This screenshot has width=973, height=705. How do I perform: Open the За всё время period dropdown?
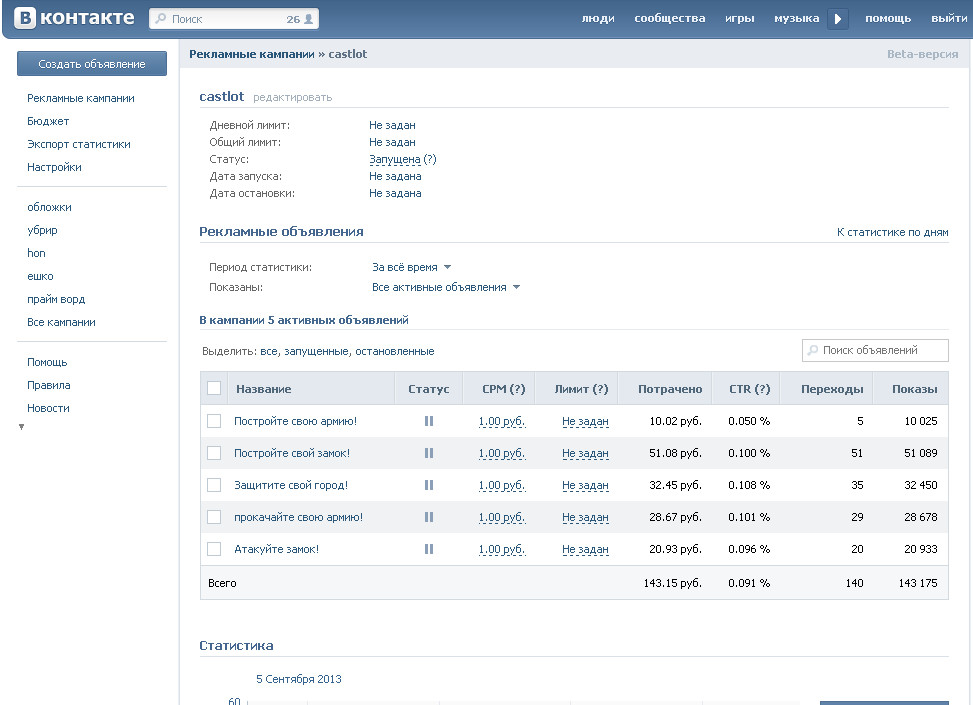click(x=412, y=267)
